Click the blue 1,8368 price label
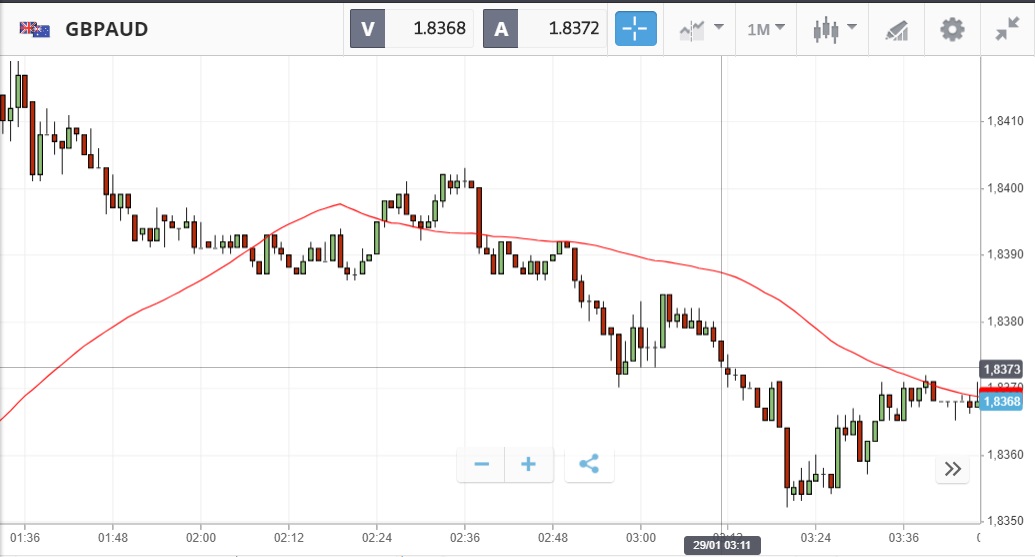The width and height of the screenshot is (1035, 557). [x=1001, y=402]
